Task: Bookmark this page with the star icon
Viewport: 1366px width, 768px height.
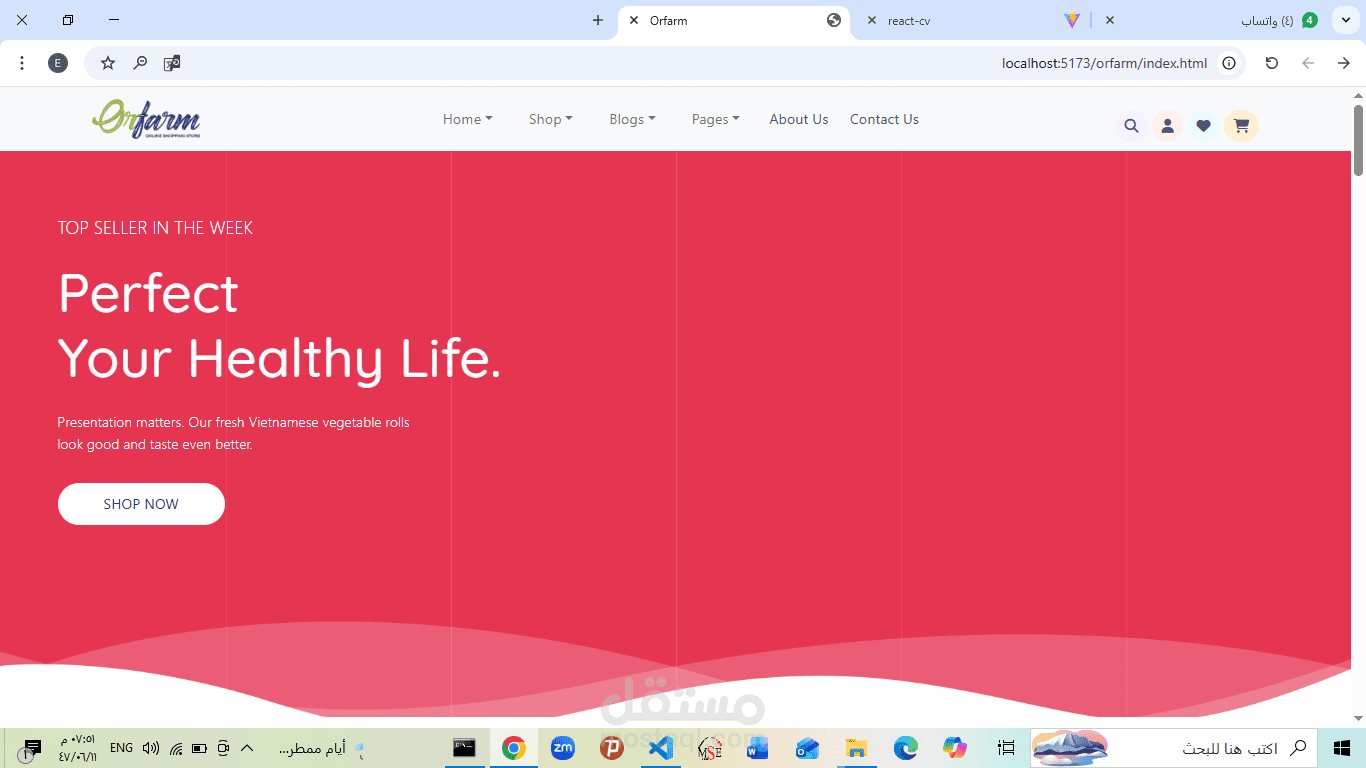Action: point(108,63)
